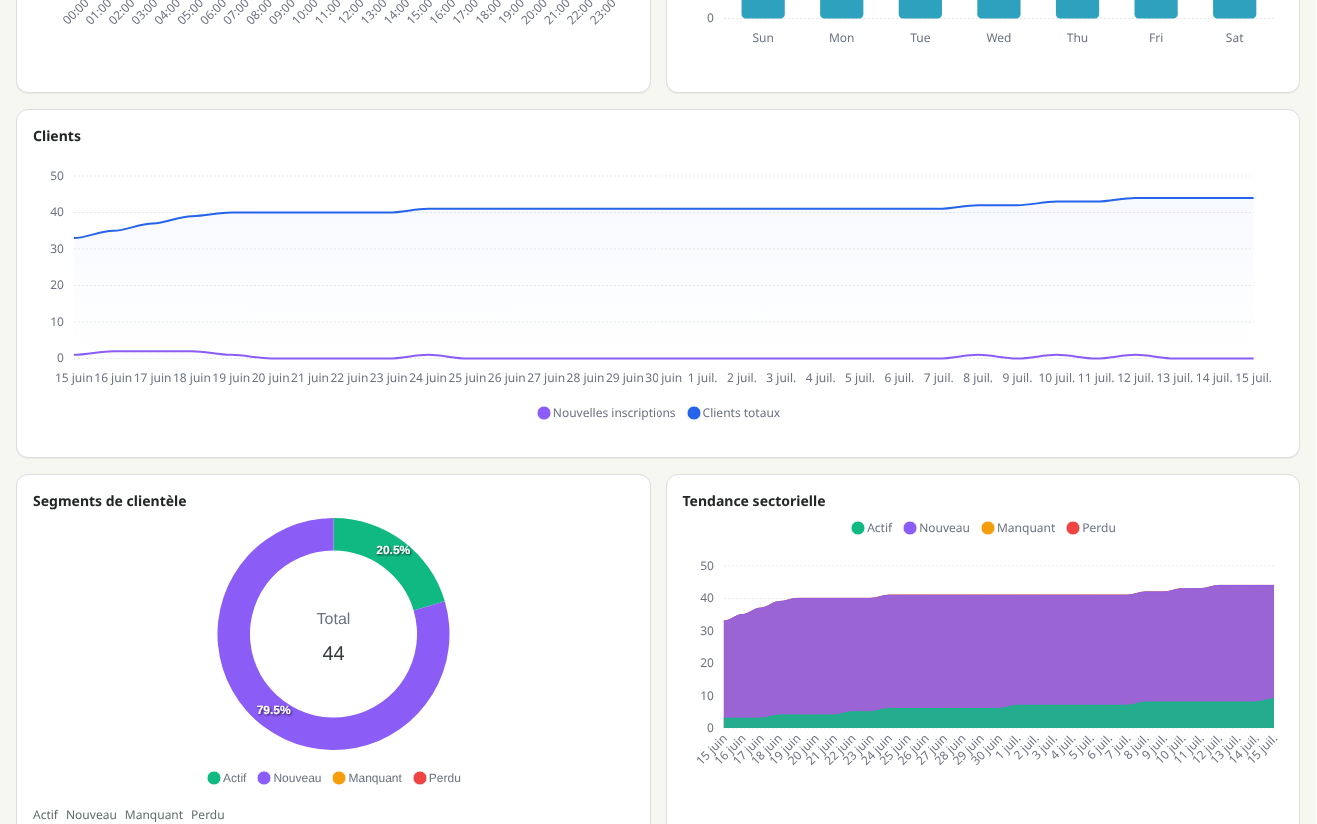The height and width of the screenshot is (824, 1317).
Task: Click the green Actif area in Tendance sectorielle
Action: pyautogui.click(x=998, y=717)
